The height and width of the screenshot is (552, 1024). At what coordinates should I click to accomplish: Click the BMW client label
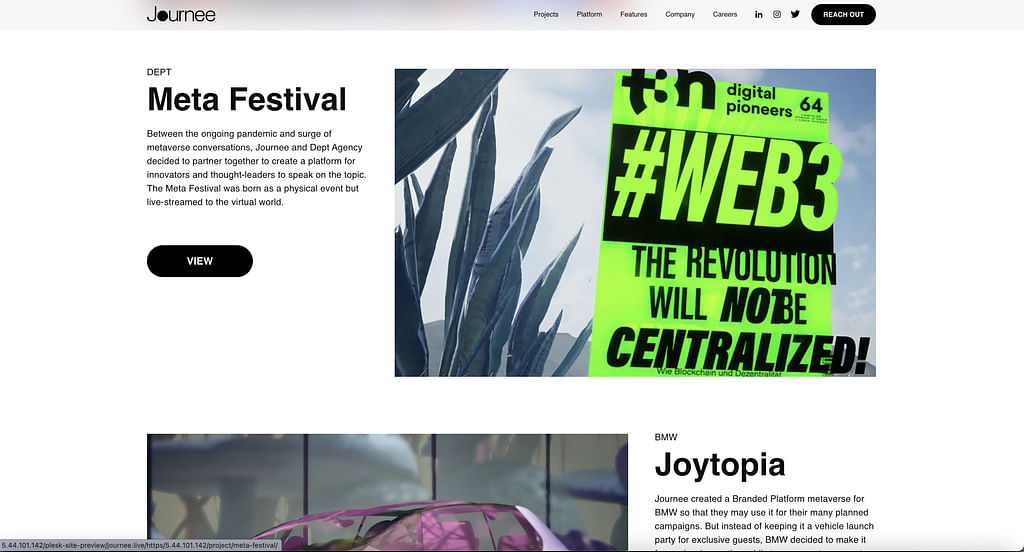point(666,437)
